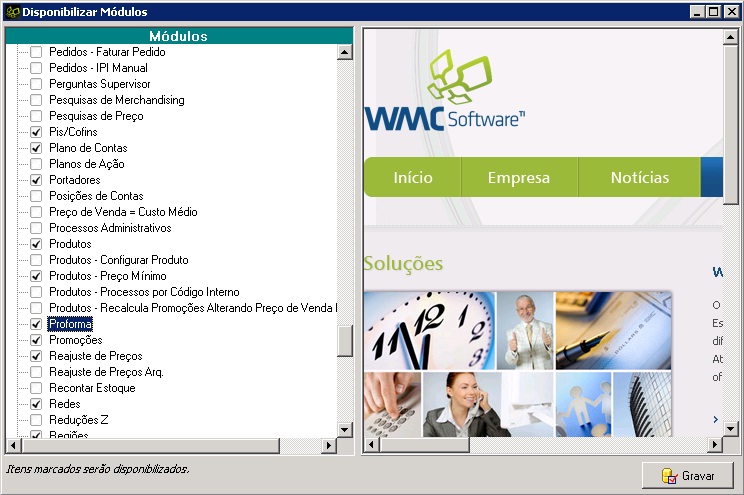The height and width of the screenshot is (495, 744).
Task: Toggle the Promoções module checkbox
Action: (x=36, y=340)
